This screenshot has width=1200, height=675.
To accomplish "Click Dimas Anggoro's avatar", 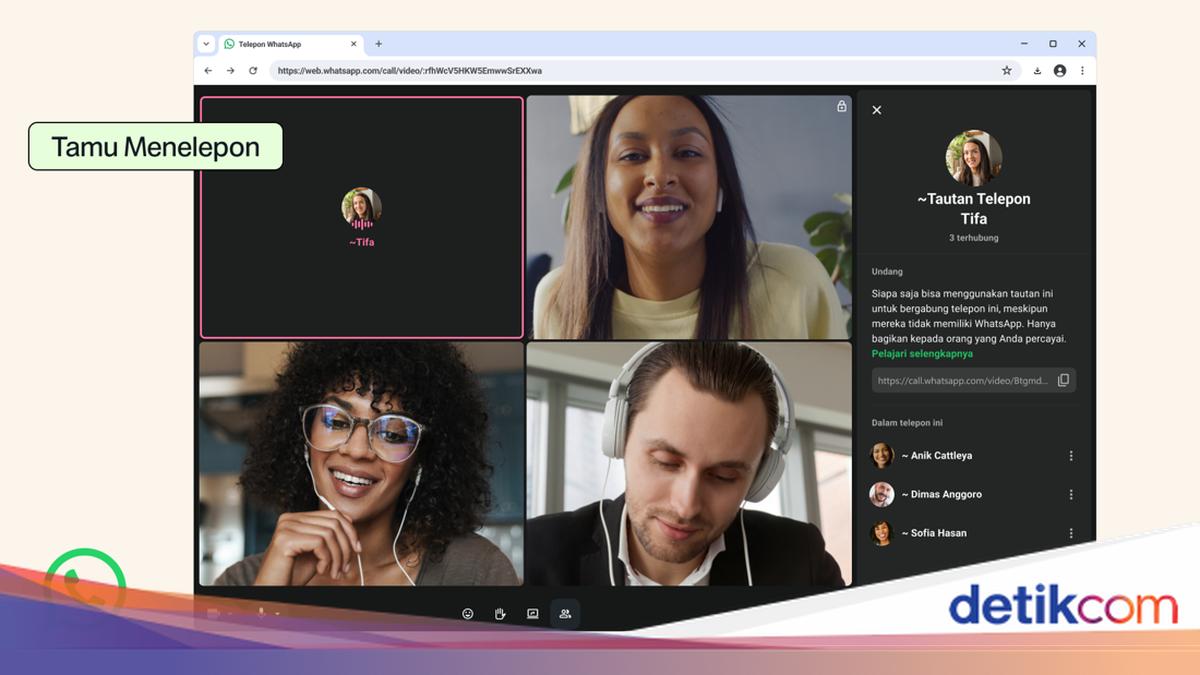I will [882, 495].
